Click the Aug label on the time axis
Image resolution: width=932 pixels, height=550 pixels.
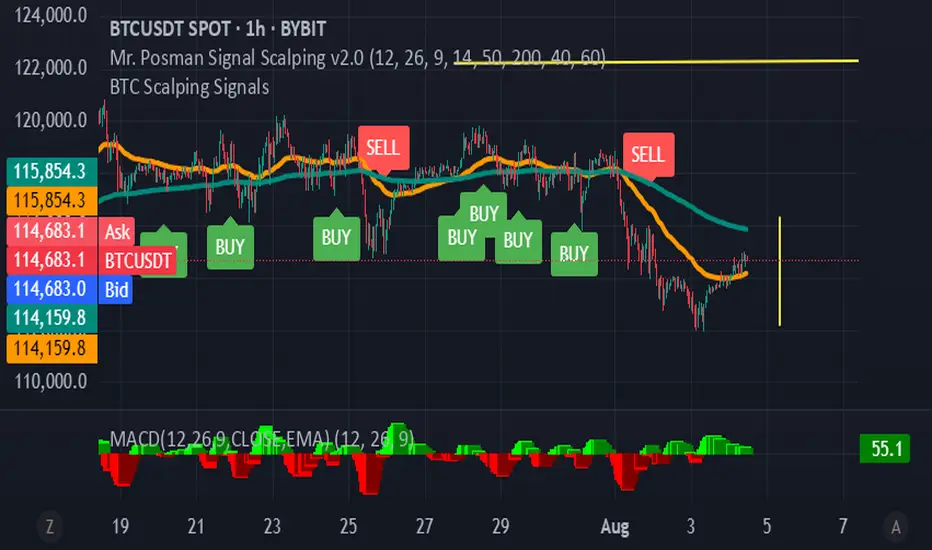coord(615,526)
